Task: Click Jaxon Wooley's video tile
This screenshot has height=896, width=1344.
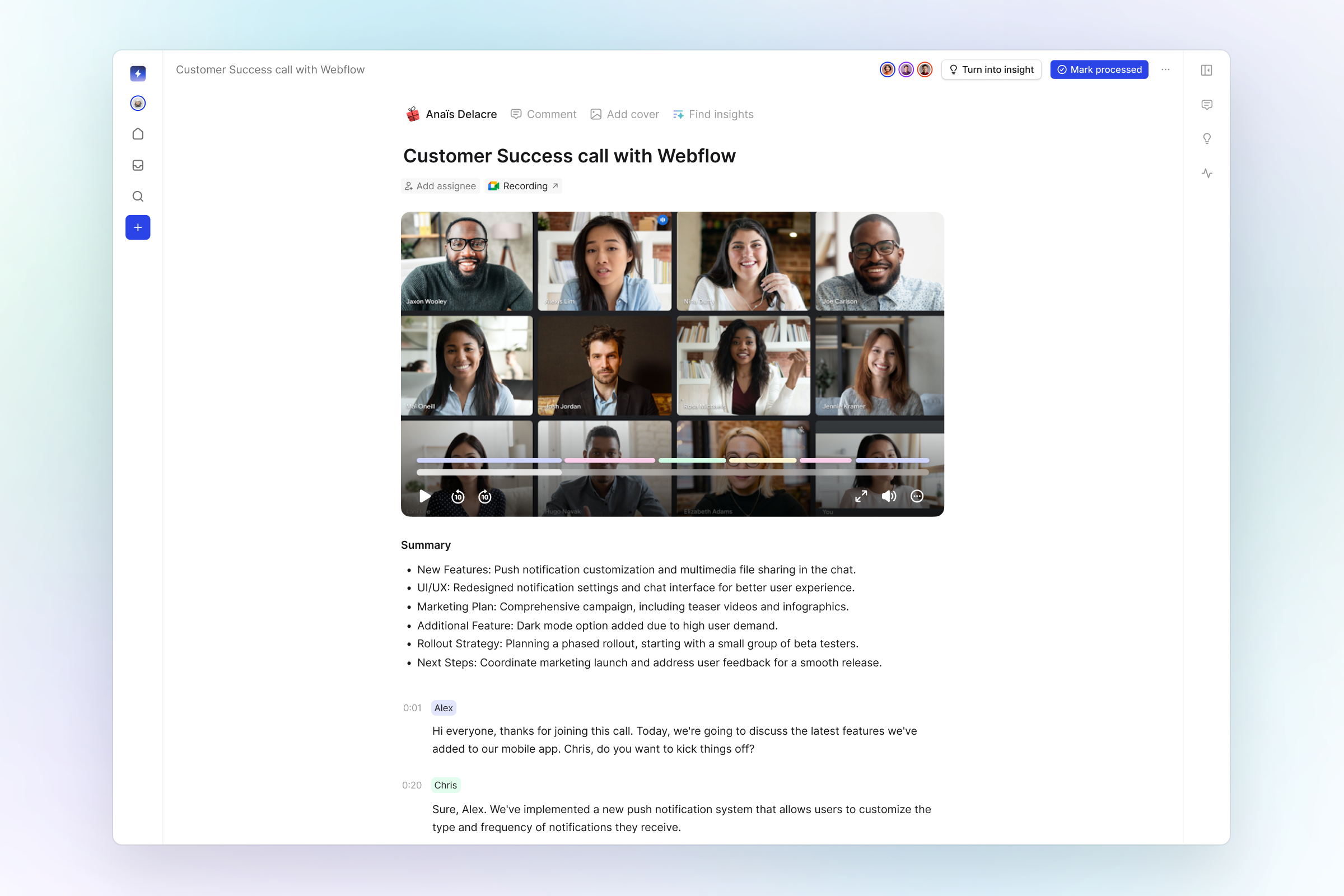Action: pyautogui.click(x=466, y=260)
